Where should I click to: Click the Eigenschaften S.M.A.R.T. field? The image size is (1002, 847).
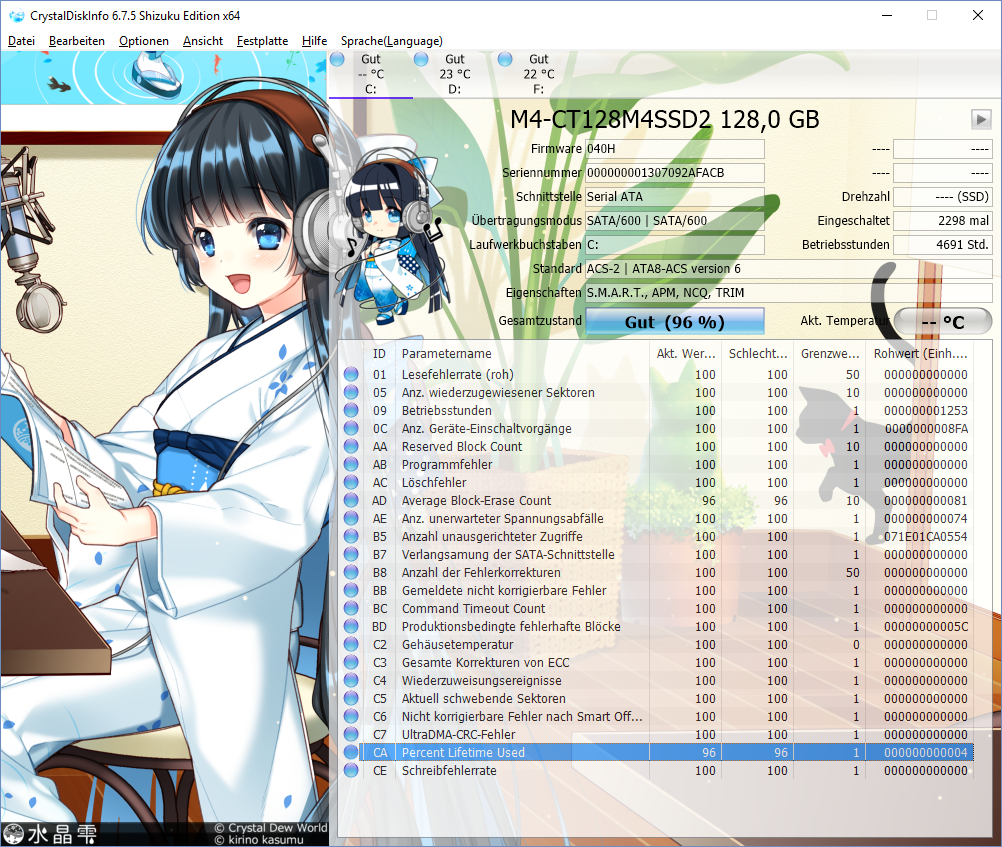pyautogui.click(x=789, y=293)
